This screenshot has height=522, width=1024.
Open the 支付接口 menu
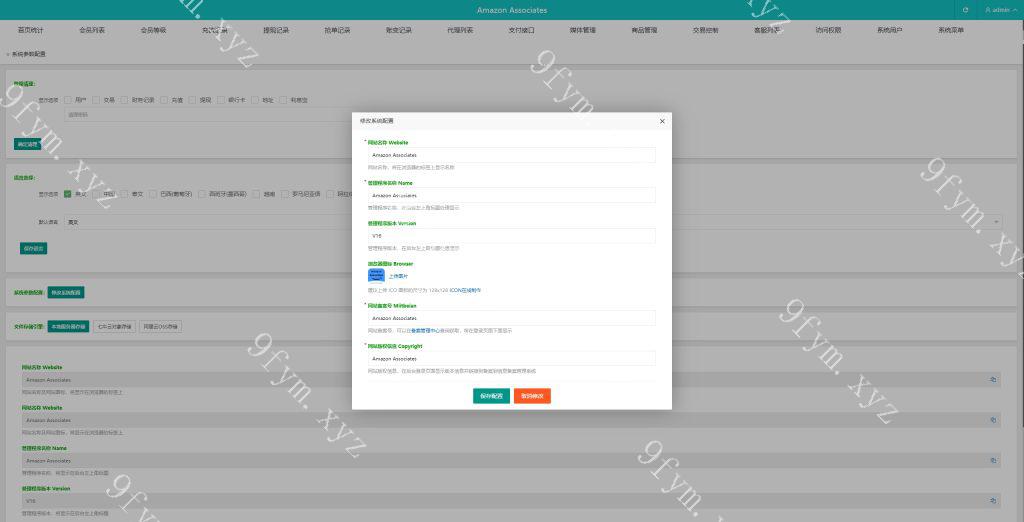(522, 30)
